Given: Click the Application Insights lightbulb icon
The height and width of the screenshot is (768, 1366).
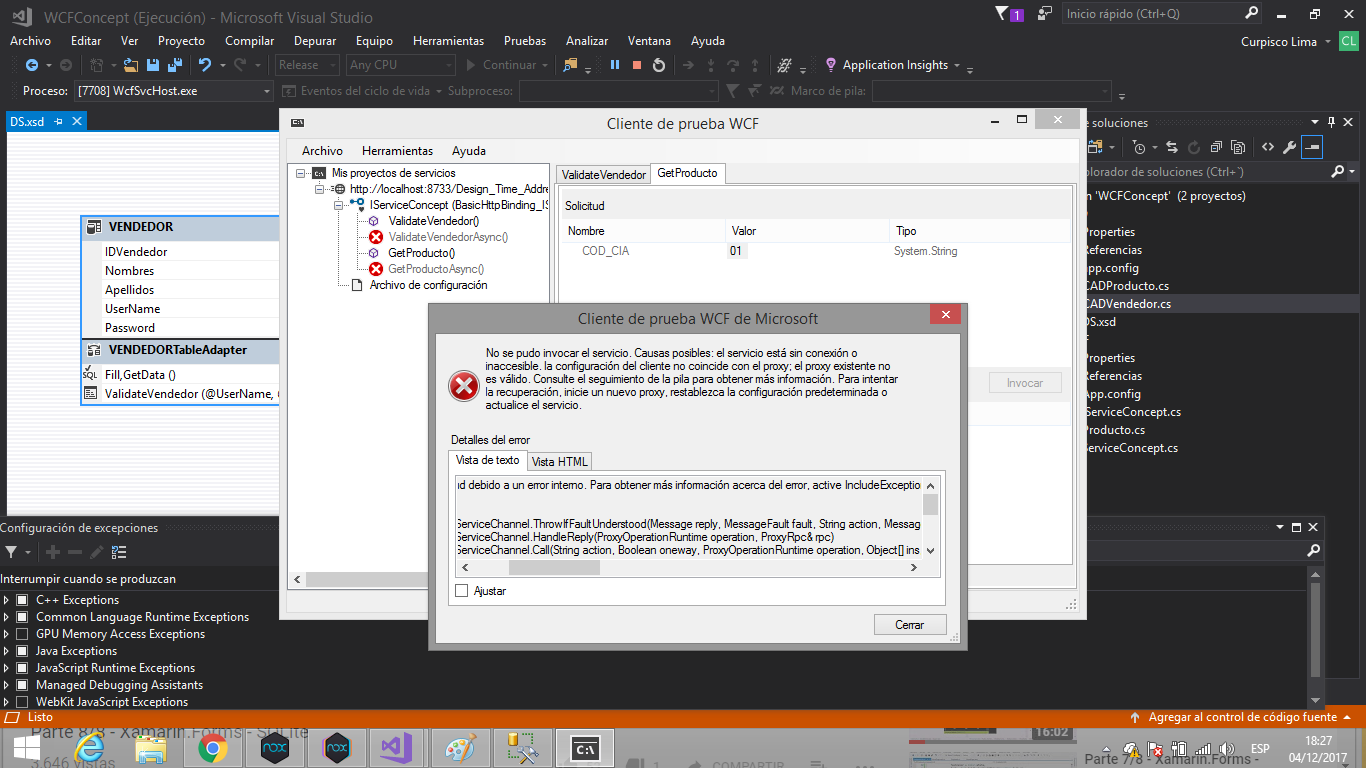Looking at the screenshot, I should [830, 65].
